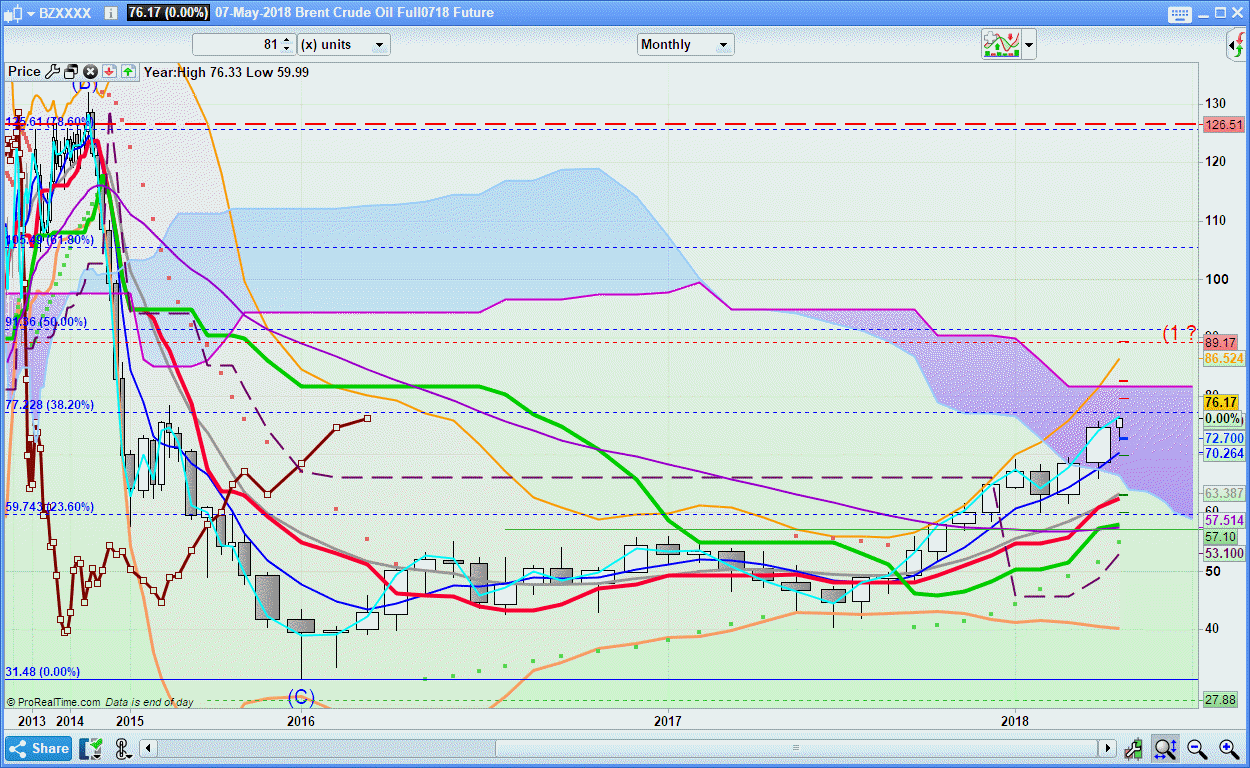Click the 72.700 blue price label

(1224, 438)
